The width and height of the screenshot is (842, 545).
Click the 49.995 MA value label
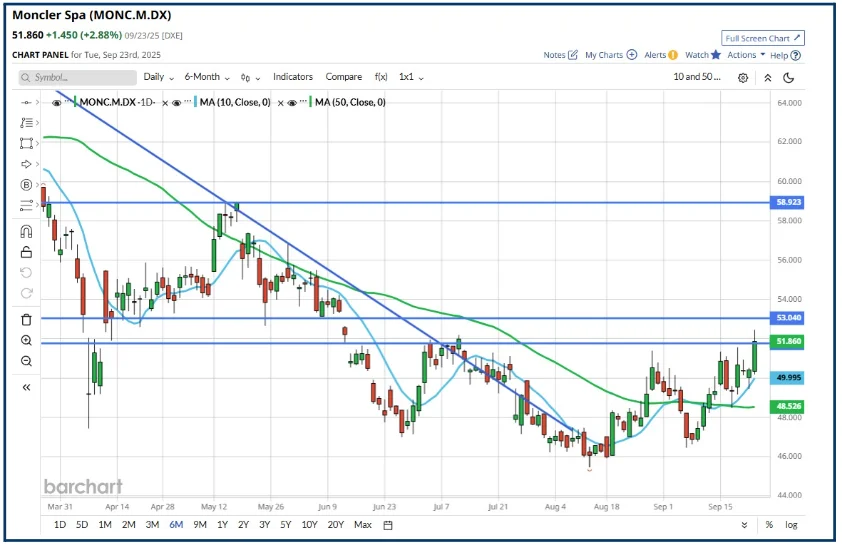788,377
